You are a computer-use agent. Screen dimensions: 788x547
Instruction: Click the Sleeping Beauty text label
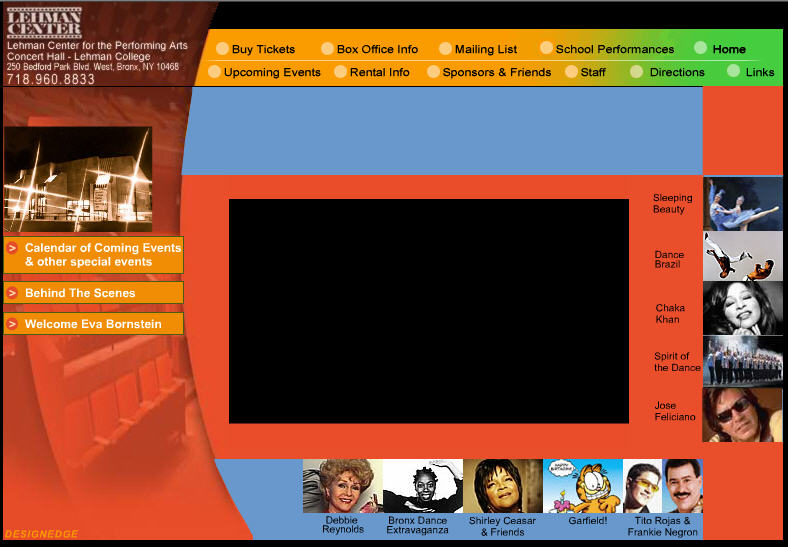point(672,204)
